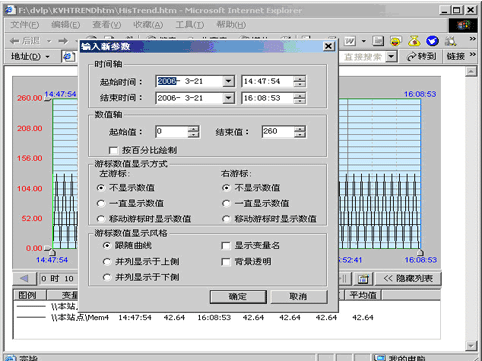Expand the 直接搜索 combo box arrow
This screenshot has height=361, width=482.
coord(391,57)
